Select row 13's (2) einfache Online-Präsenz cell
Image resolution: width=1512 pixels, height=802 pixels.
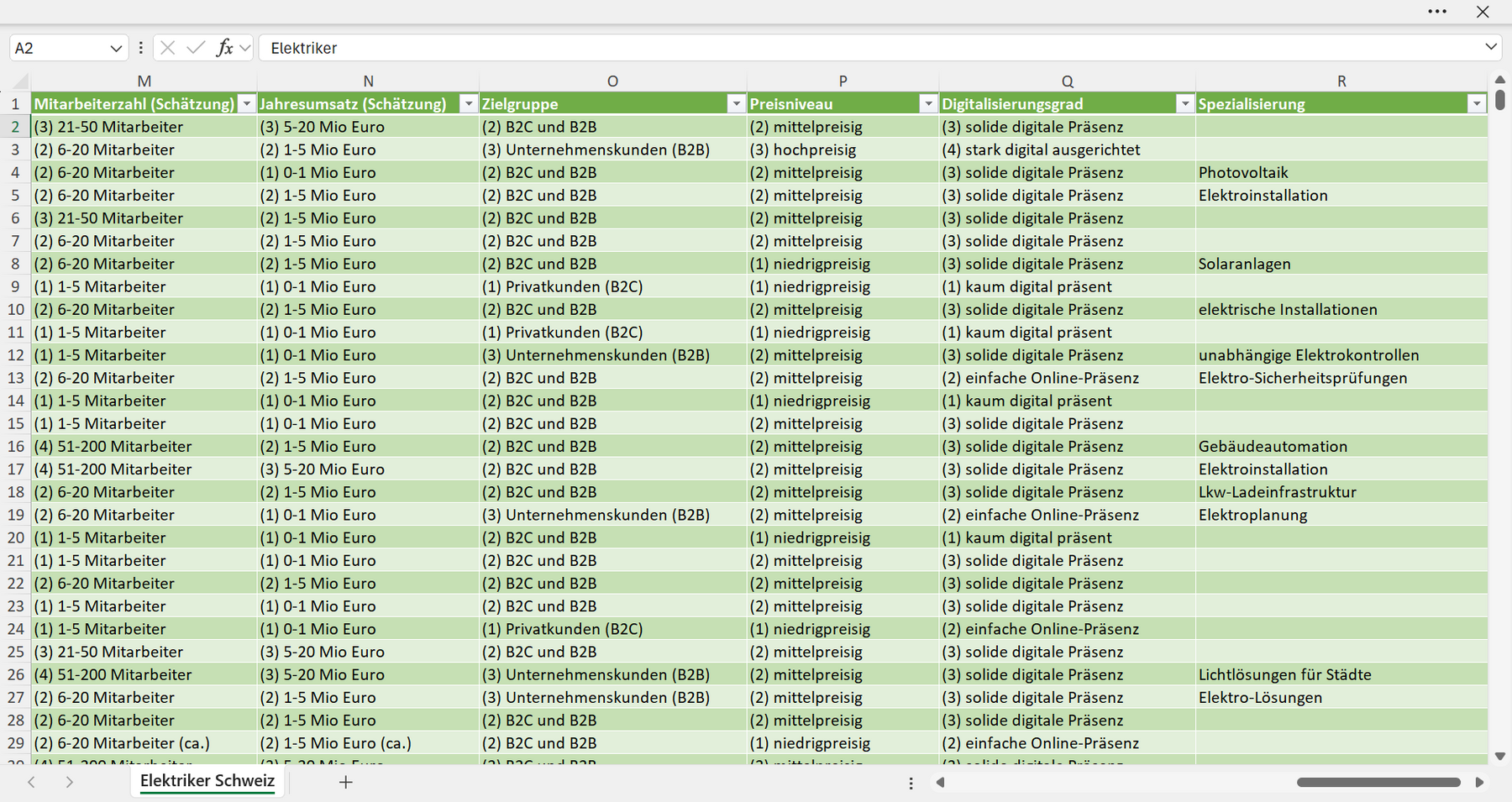[1068, 378]
